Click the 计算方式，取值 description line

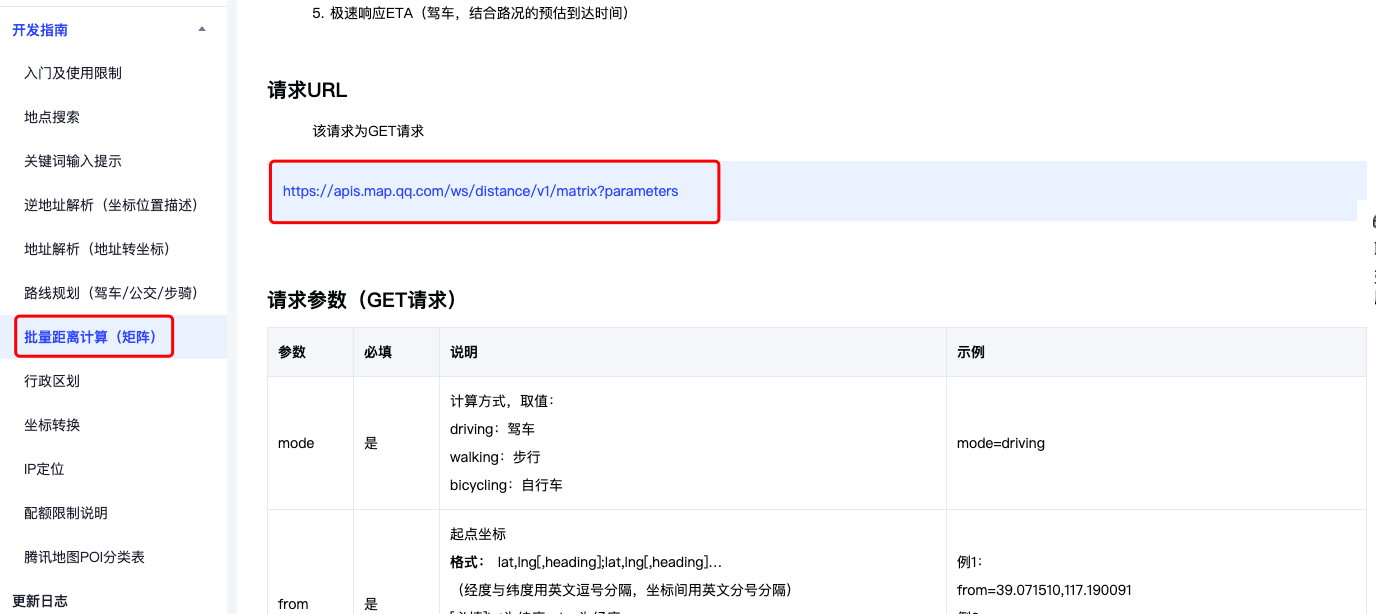(502, 401)
